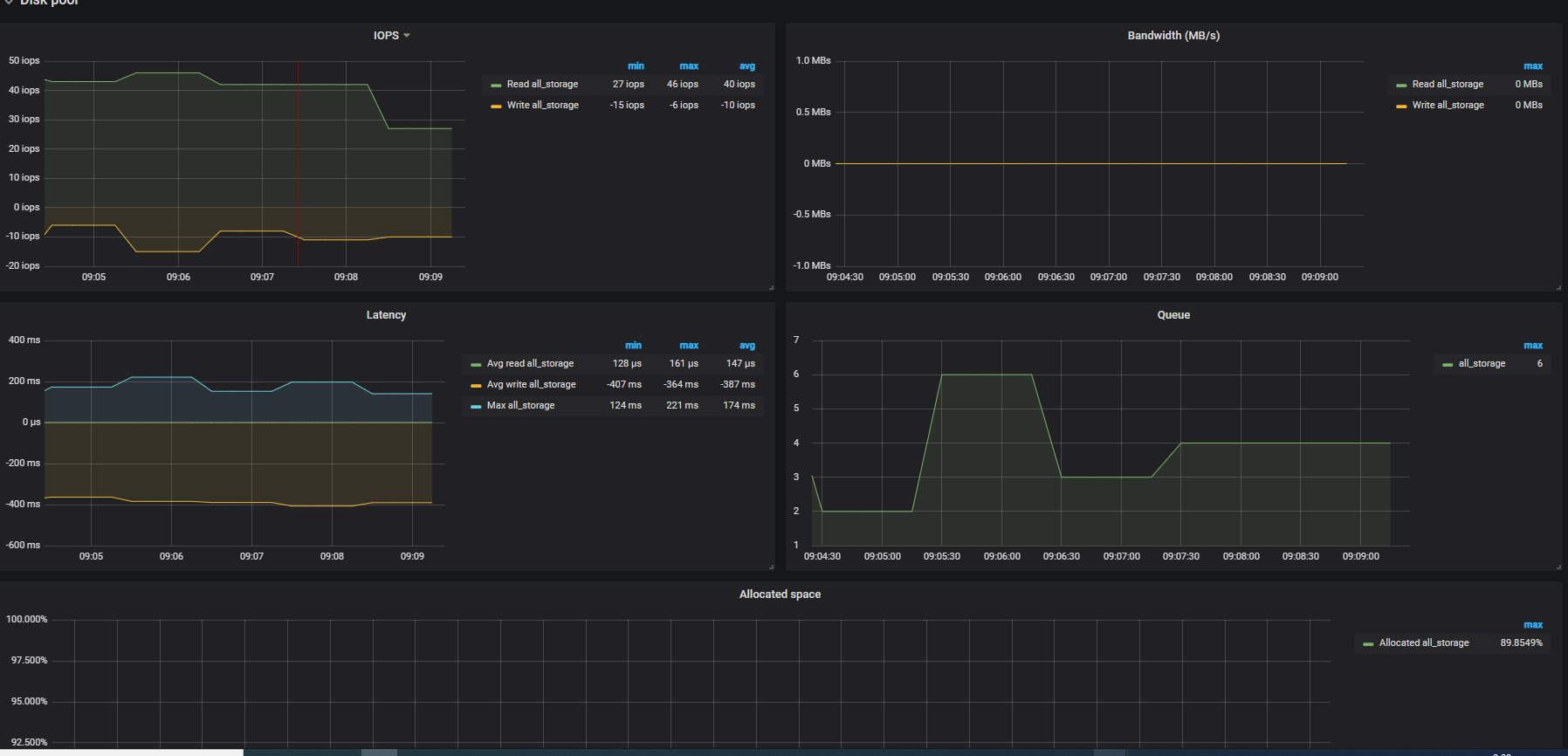Open the Queue panel title menu

click(x=1173, y=315)
